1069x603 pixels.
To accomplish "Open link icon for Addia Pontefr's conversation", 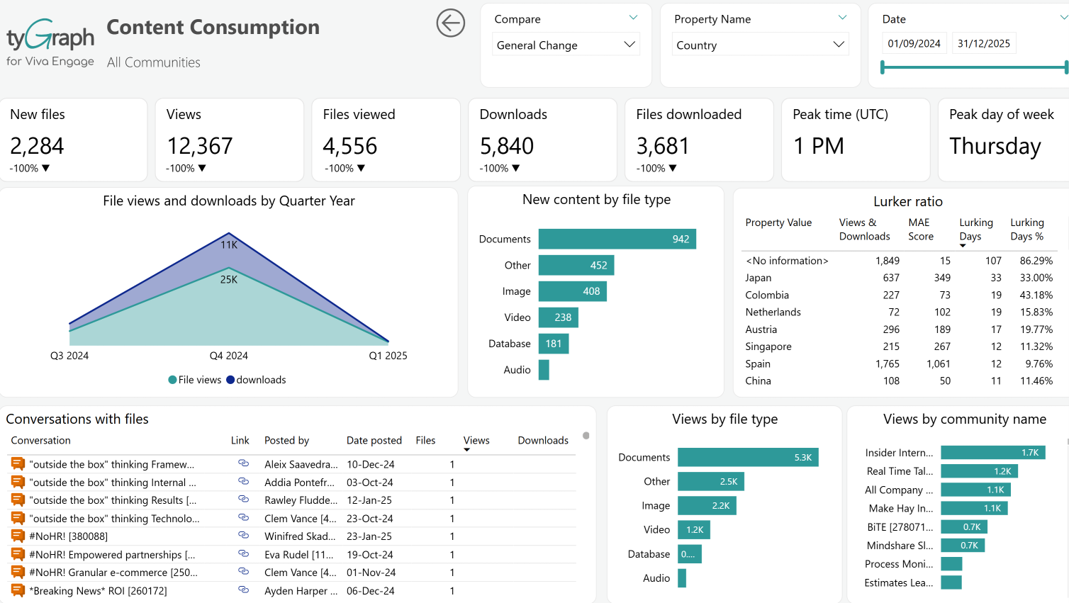I will [x=243, y=482].
